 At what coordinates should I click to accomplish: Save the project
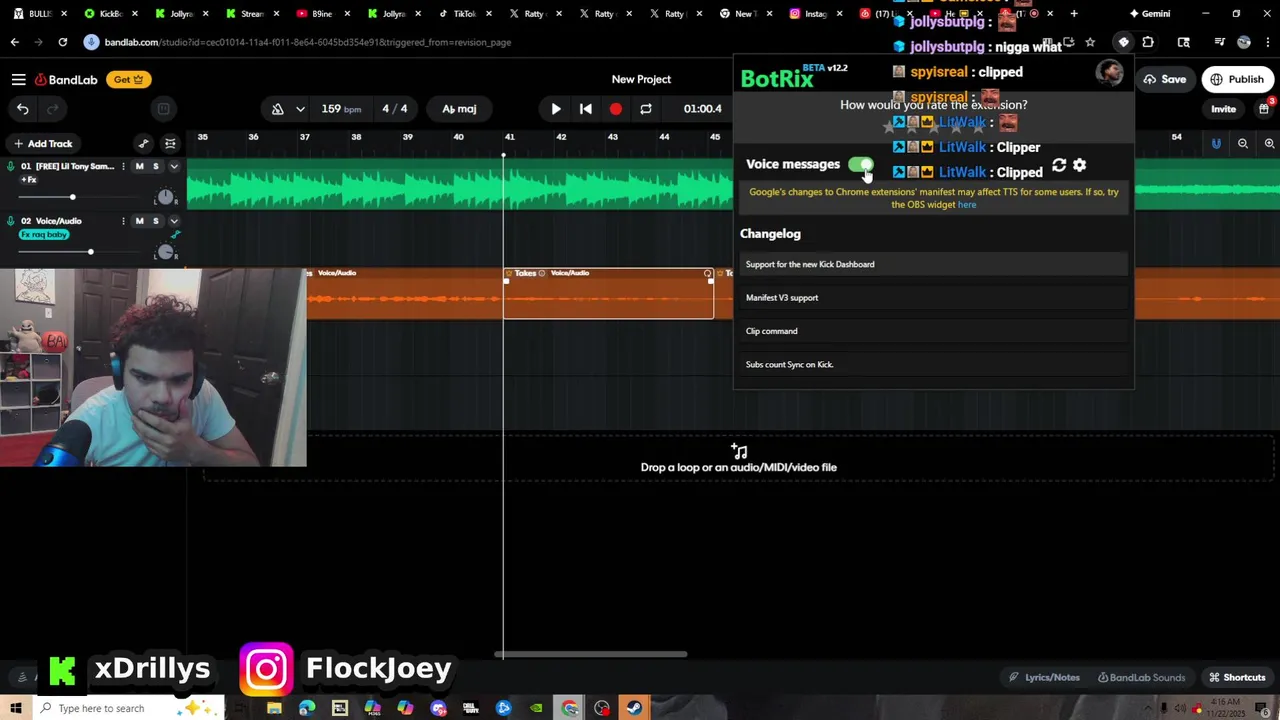[x=1165, y=79]
